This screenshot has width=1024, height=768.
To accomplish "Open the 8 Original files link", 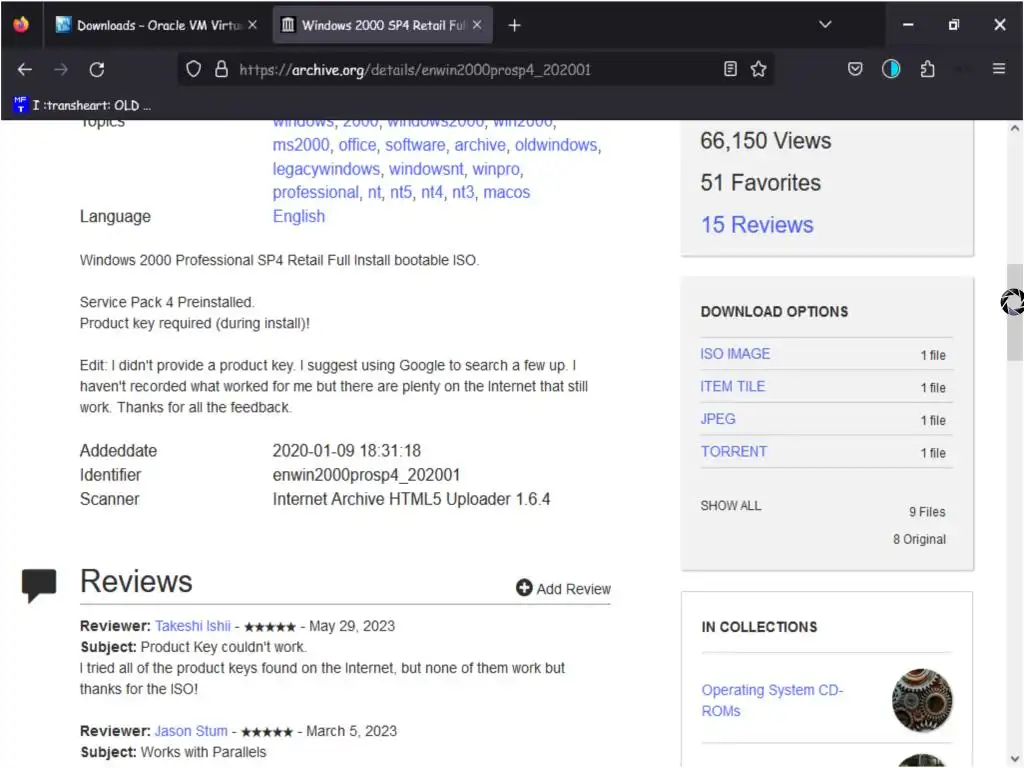I will [x=919, y=539].
